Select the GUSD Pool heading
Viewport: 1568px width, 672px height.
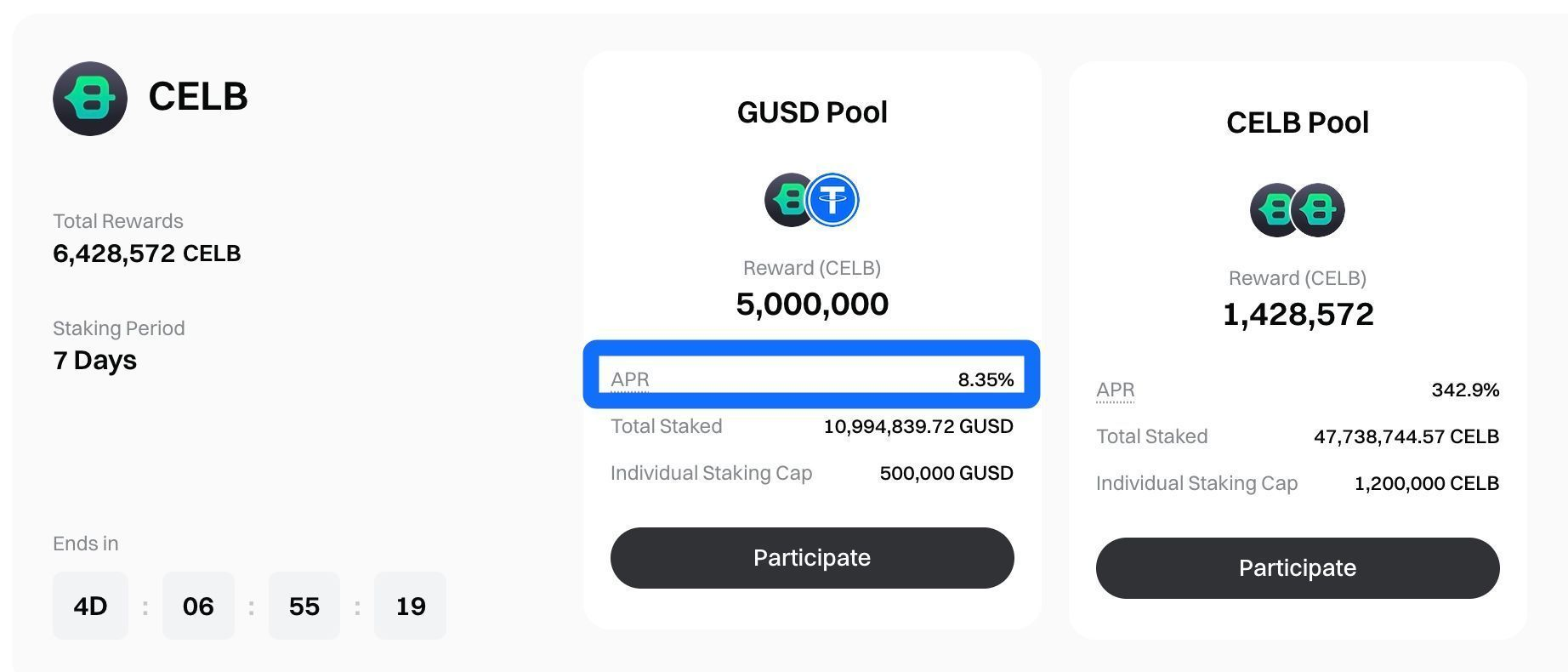[x=812, y=112]
